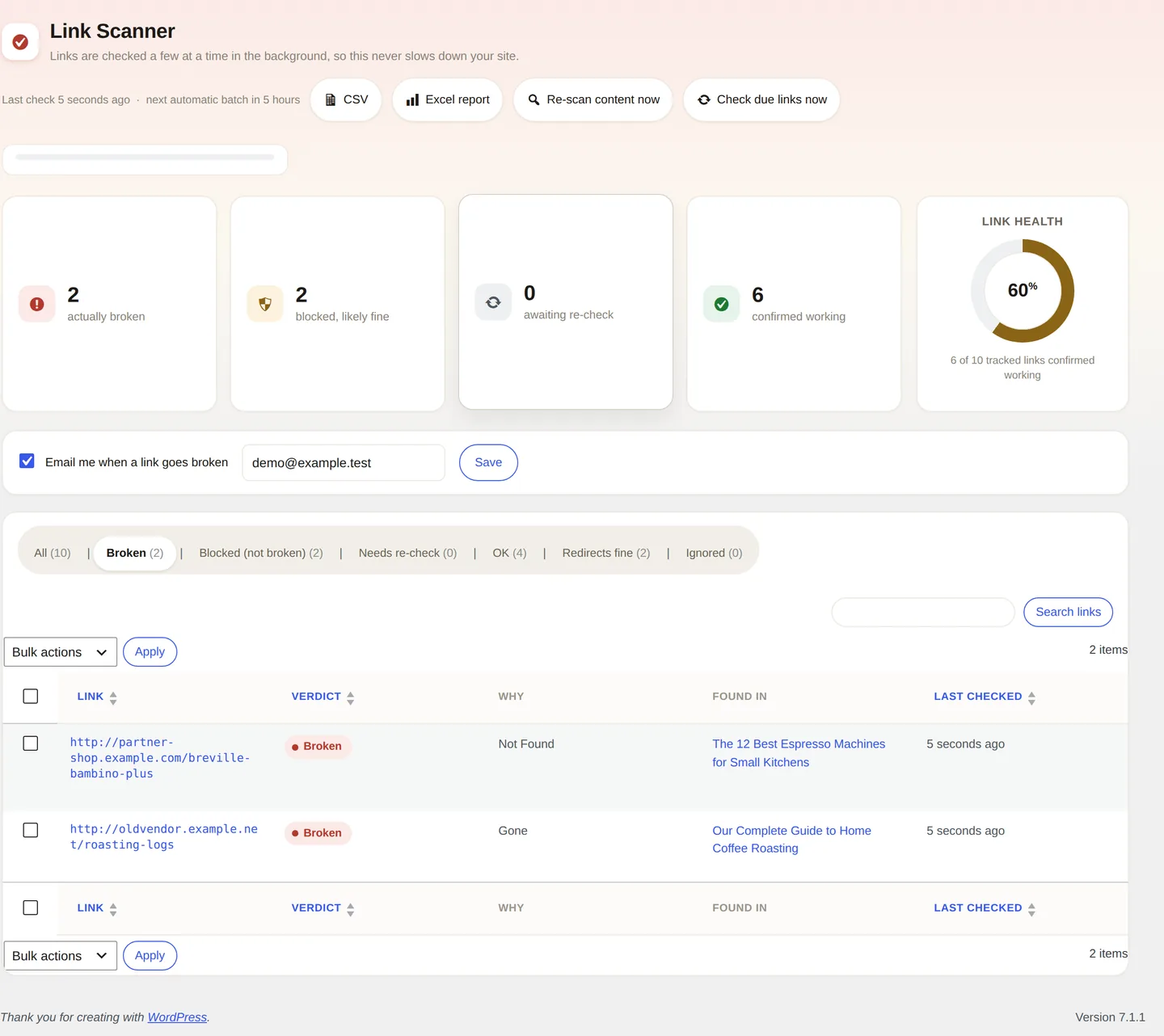Click the 60% link health donut chart
1164x1036 pixels.
click(1023, 291)
